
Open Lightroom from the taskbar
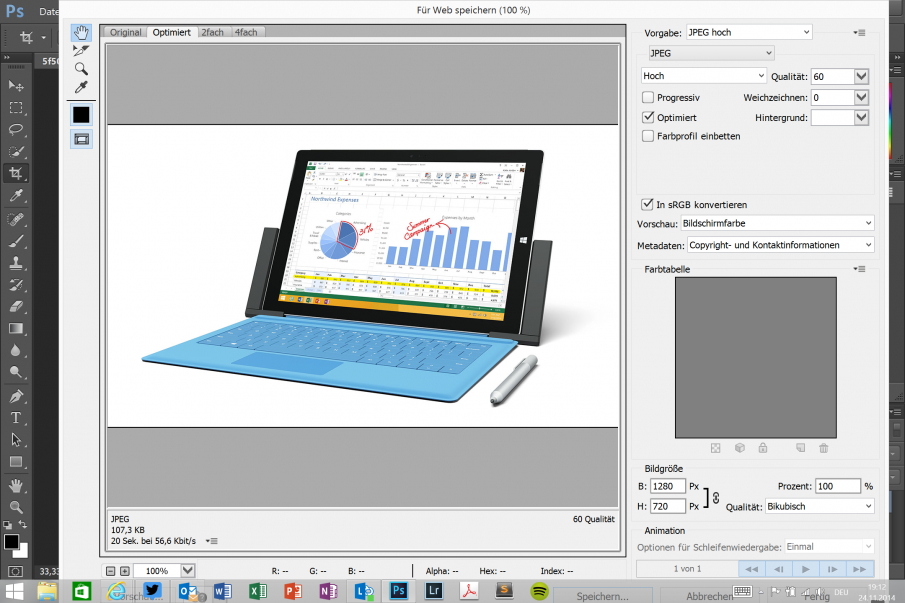pyautogui.click(x=433, y=591)
